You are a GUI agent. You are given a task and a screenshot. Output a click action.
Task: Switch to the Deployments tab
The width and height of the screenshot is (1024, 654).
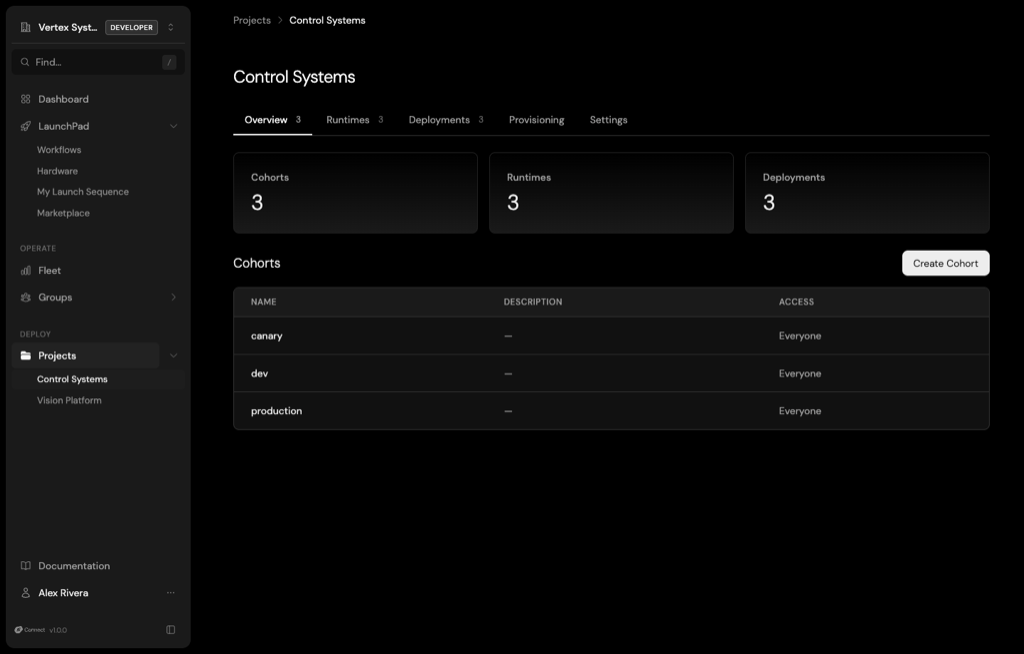[446, 120]
